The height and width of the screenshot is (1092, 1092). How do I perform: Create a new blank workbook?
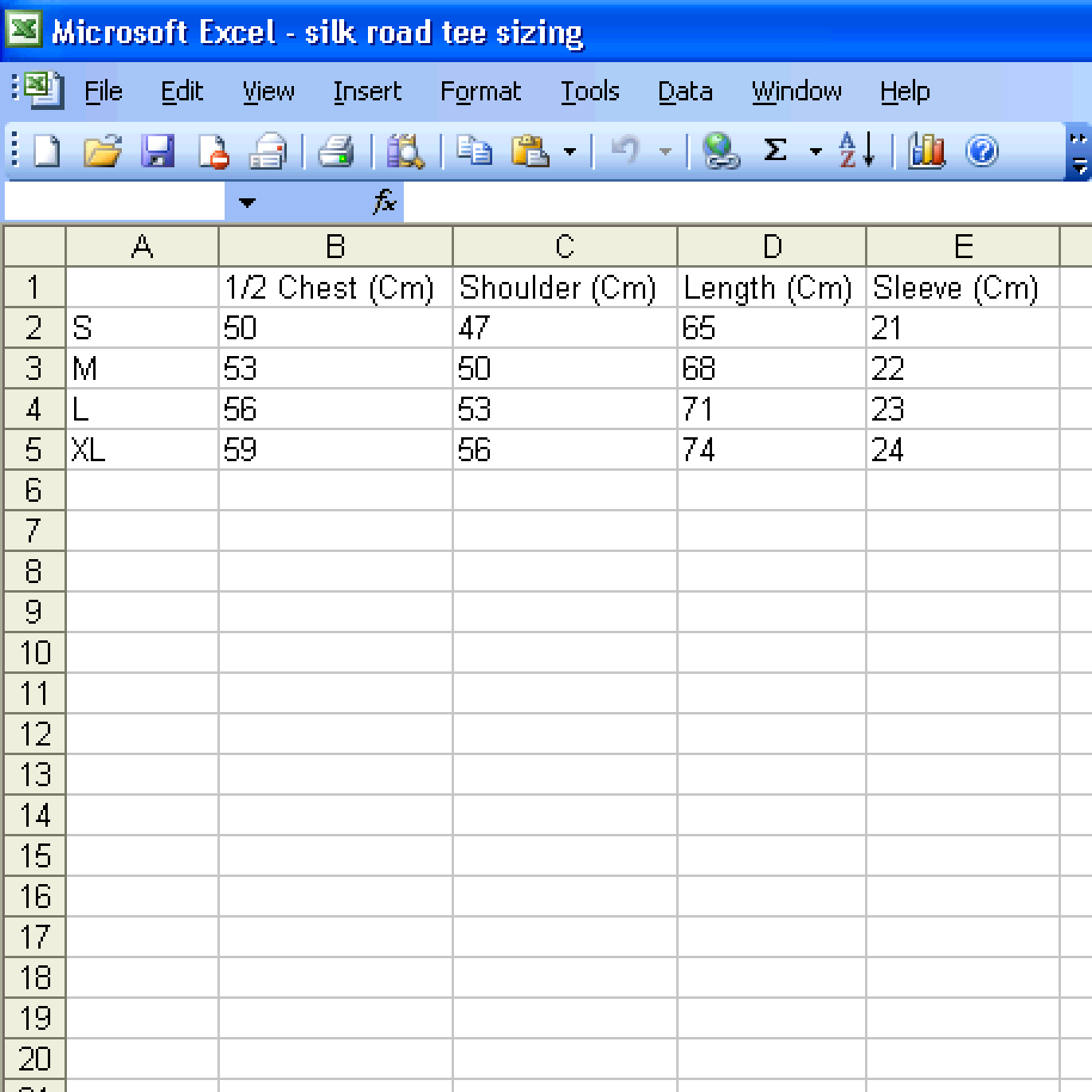47,151
